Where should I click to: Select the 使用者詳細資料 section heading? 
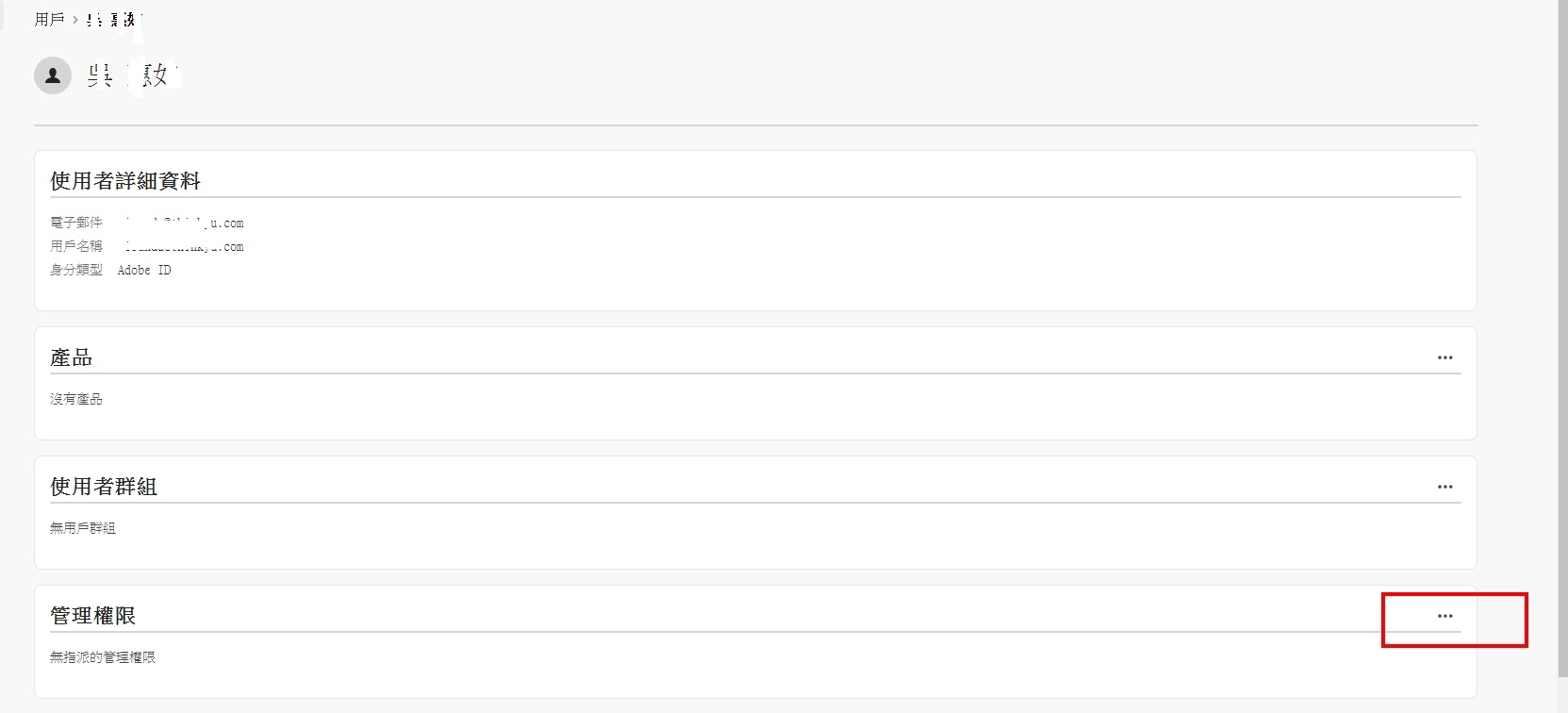pos(125,181)
